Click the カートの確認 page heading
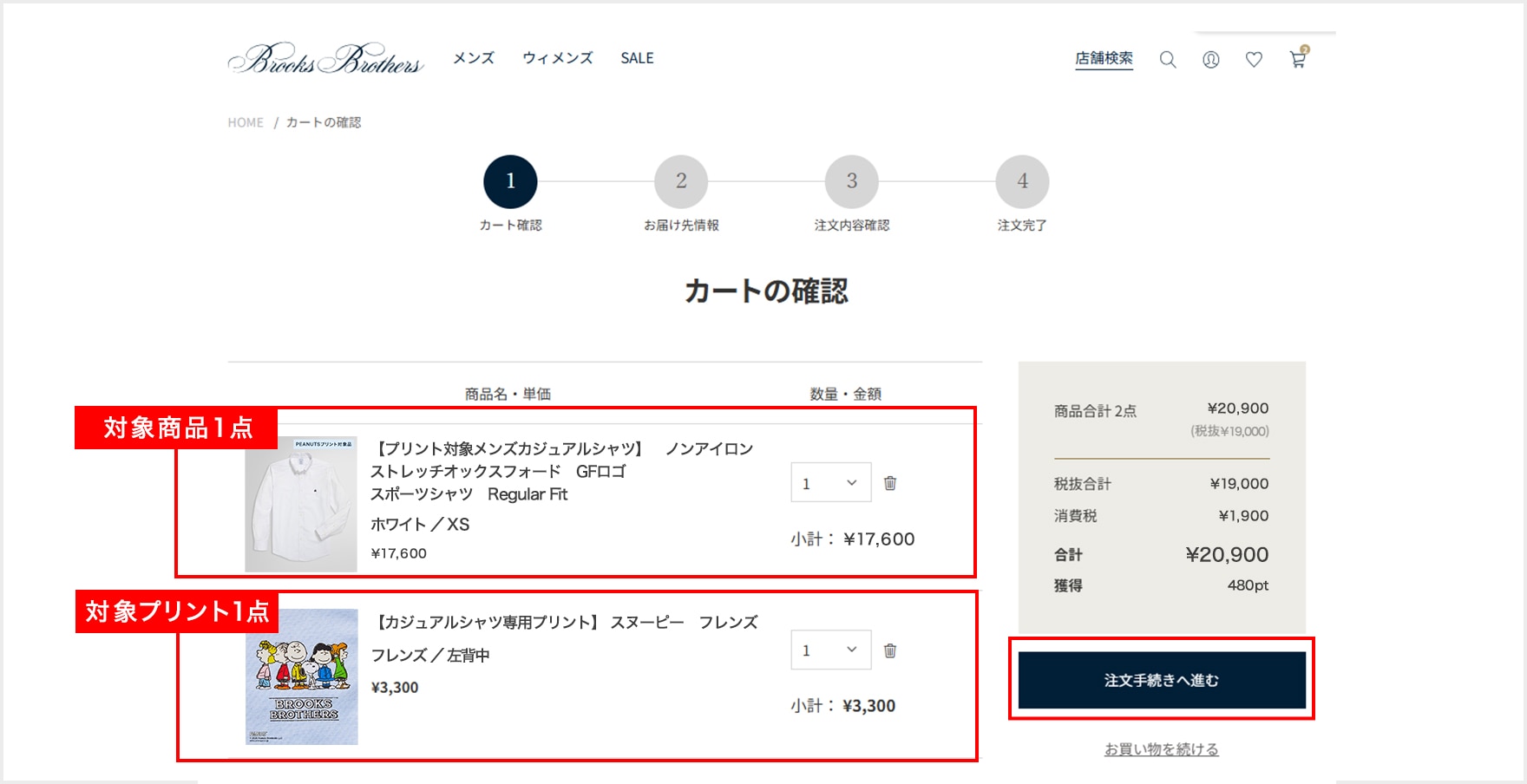Viewport: 1527px width, 784px height. pyautogui.click(x=766, y=291)
